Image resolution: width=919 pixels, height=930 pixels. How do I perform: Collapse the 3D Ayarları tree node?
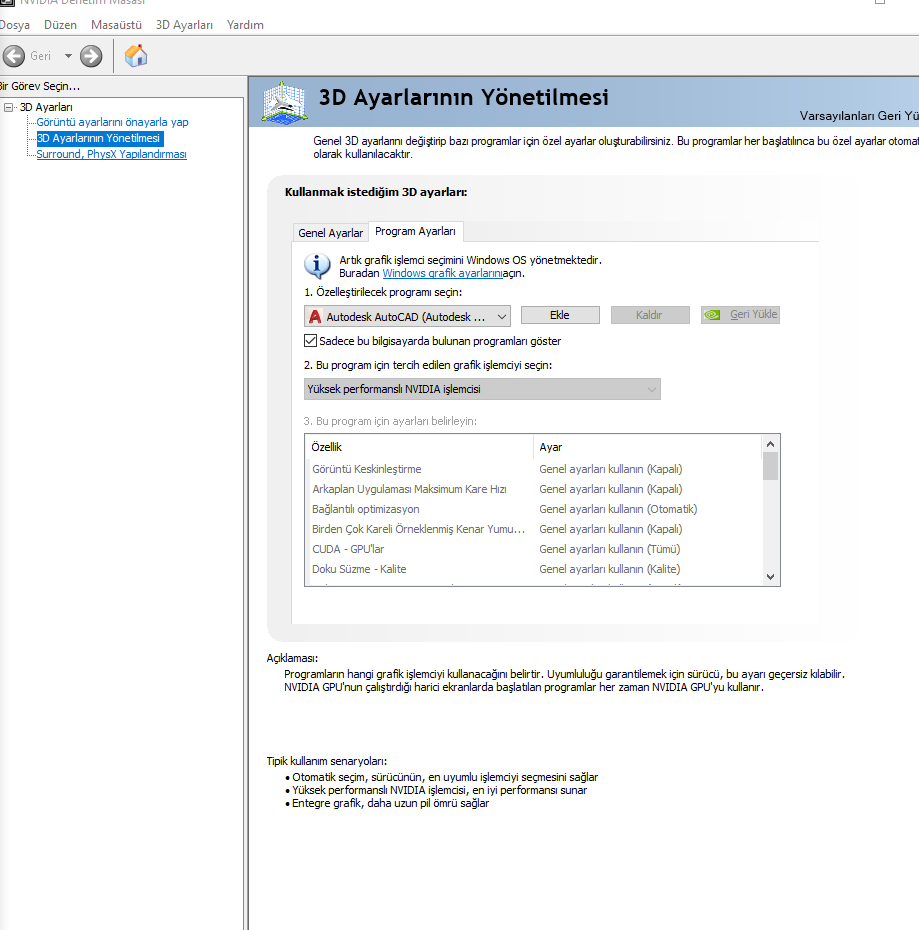[8, 107]
